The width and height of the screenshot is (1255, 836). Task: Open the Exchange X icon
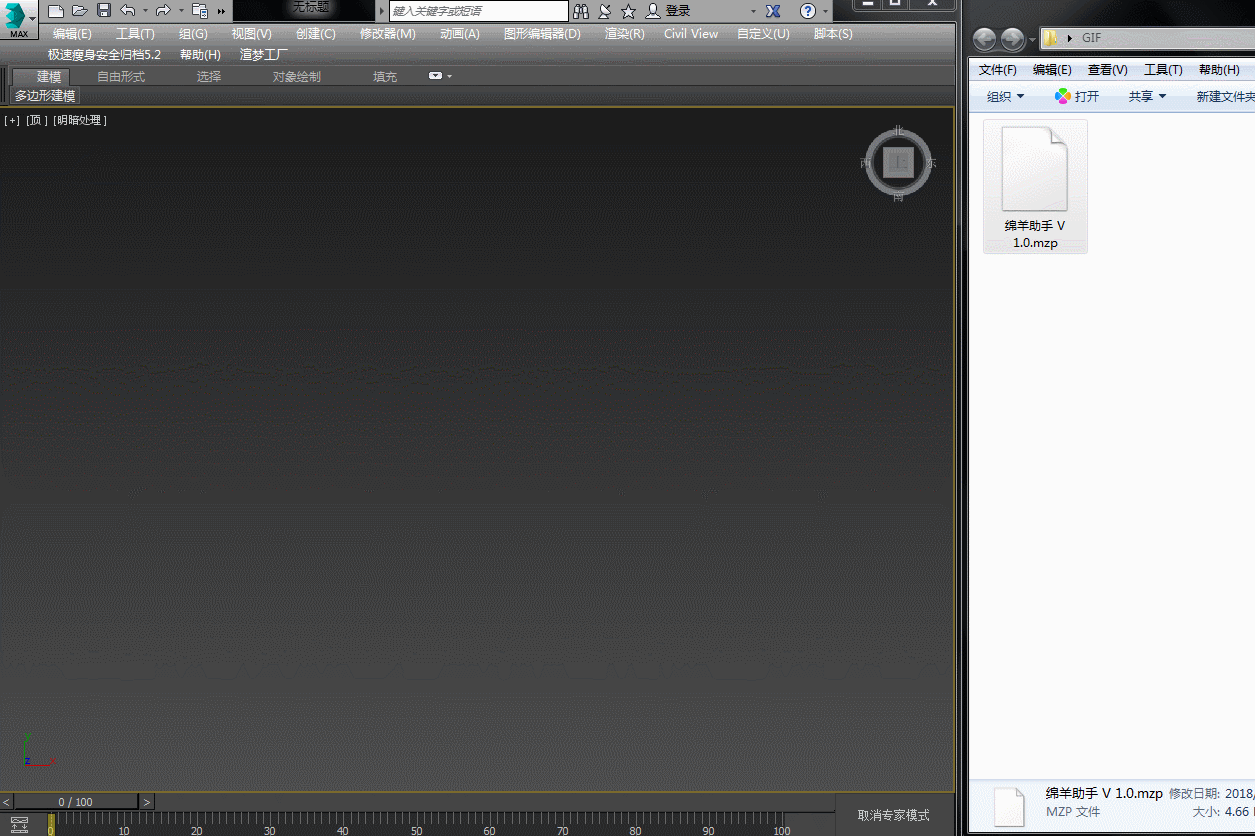click(773, 11)
